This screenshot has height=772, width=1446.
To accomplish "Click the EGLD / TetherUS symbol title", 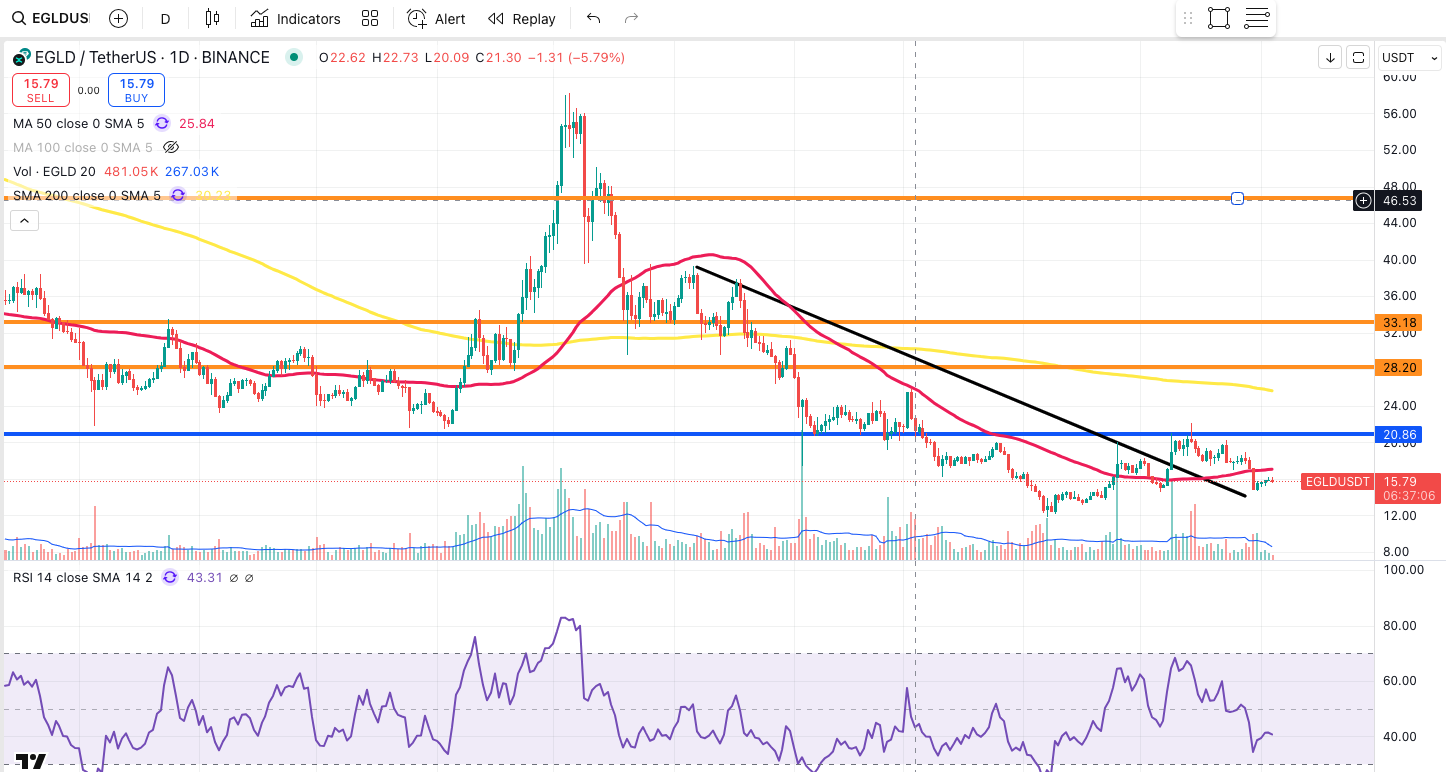I will tap(152, 57).
